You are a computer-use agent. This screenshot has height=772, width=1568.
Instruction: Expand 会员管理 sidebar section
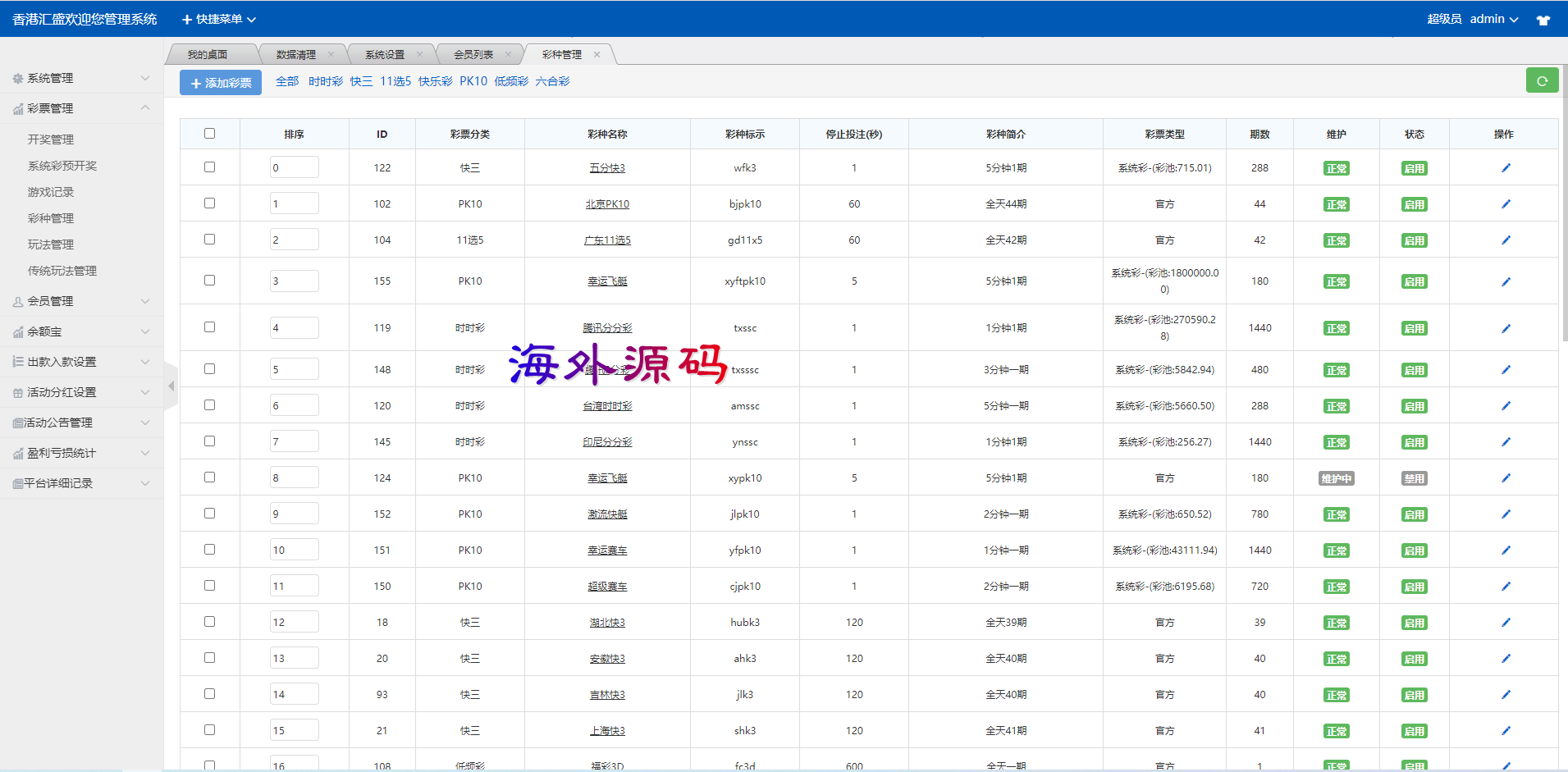tap(81, 301)
